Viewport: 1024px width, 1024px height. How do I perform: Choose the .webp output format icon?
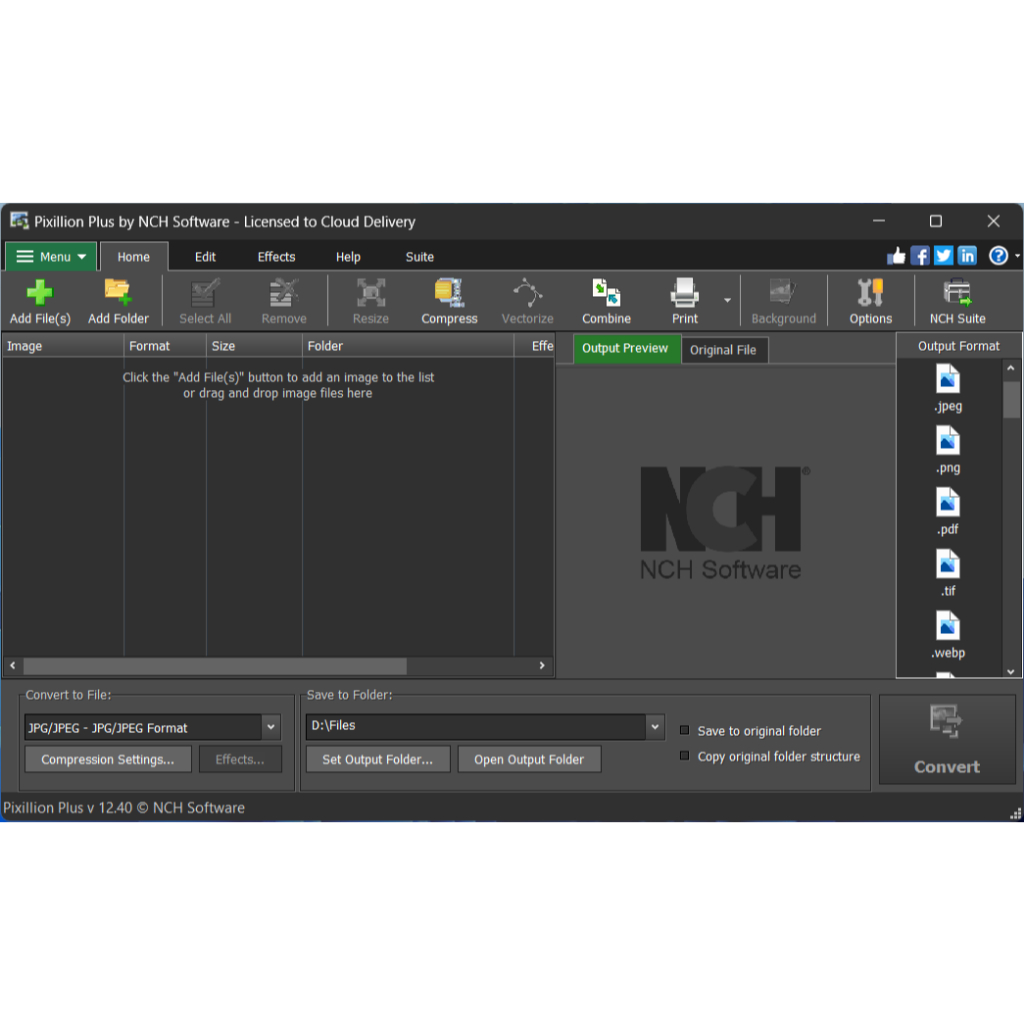(x=947, y=627)
